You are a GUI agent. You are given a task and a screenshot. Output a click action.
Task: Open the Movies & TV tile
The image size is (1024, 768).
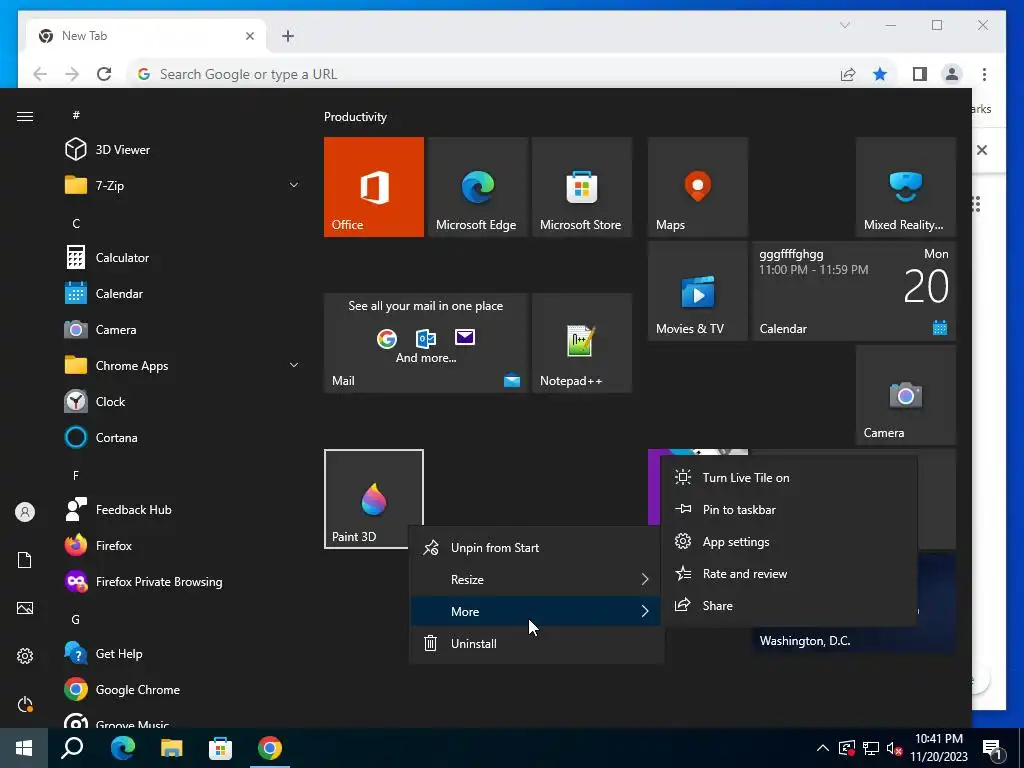(697, 291)
